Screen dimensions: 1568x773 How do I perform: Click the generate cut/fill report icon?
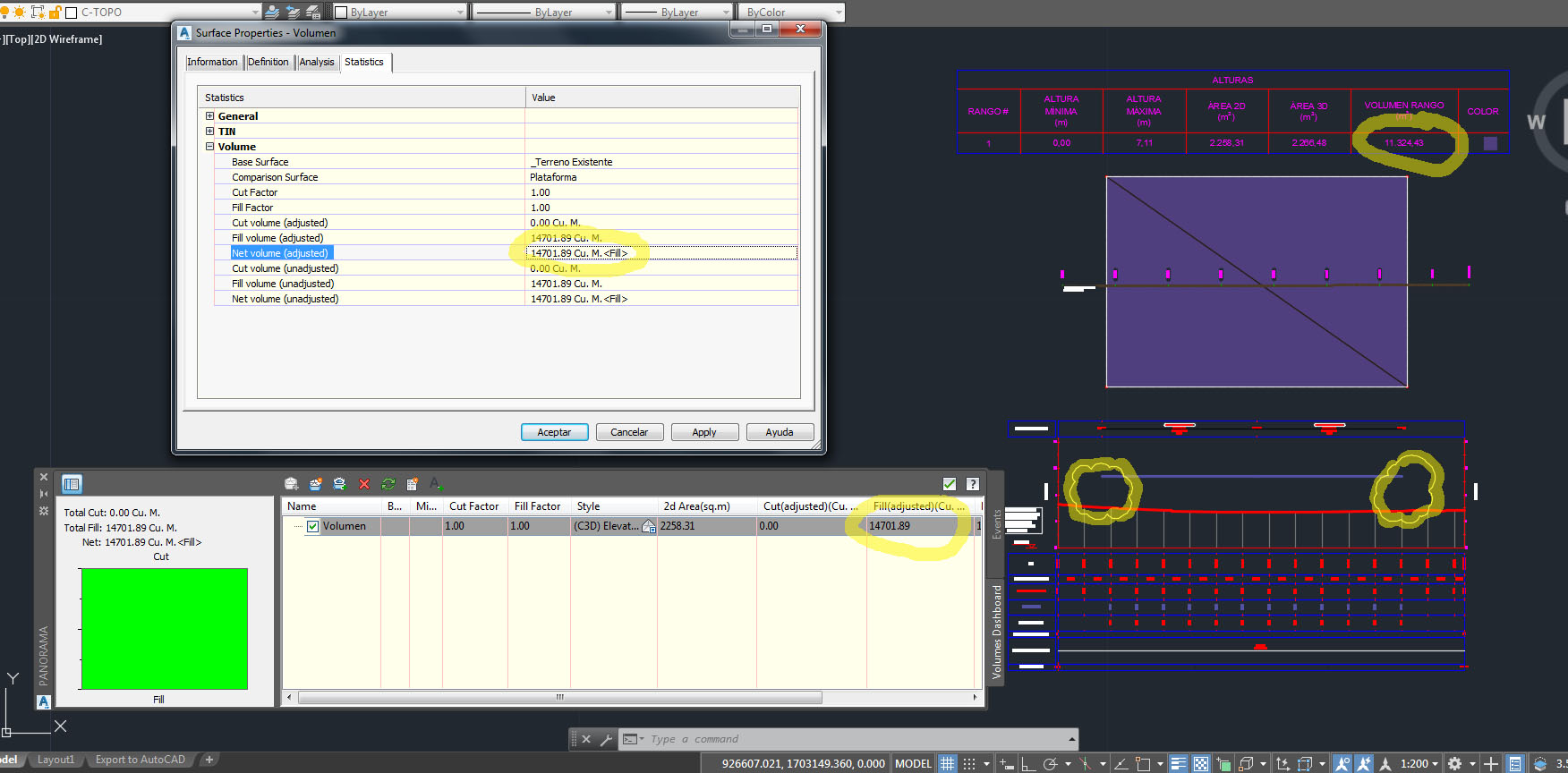coord(413,484)
